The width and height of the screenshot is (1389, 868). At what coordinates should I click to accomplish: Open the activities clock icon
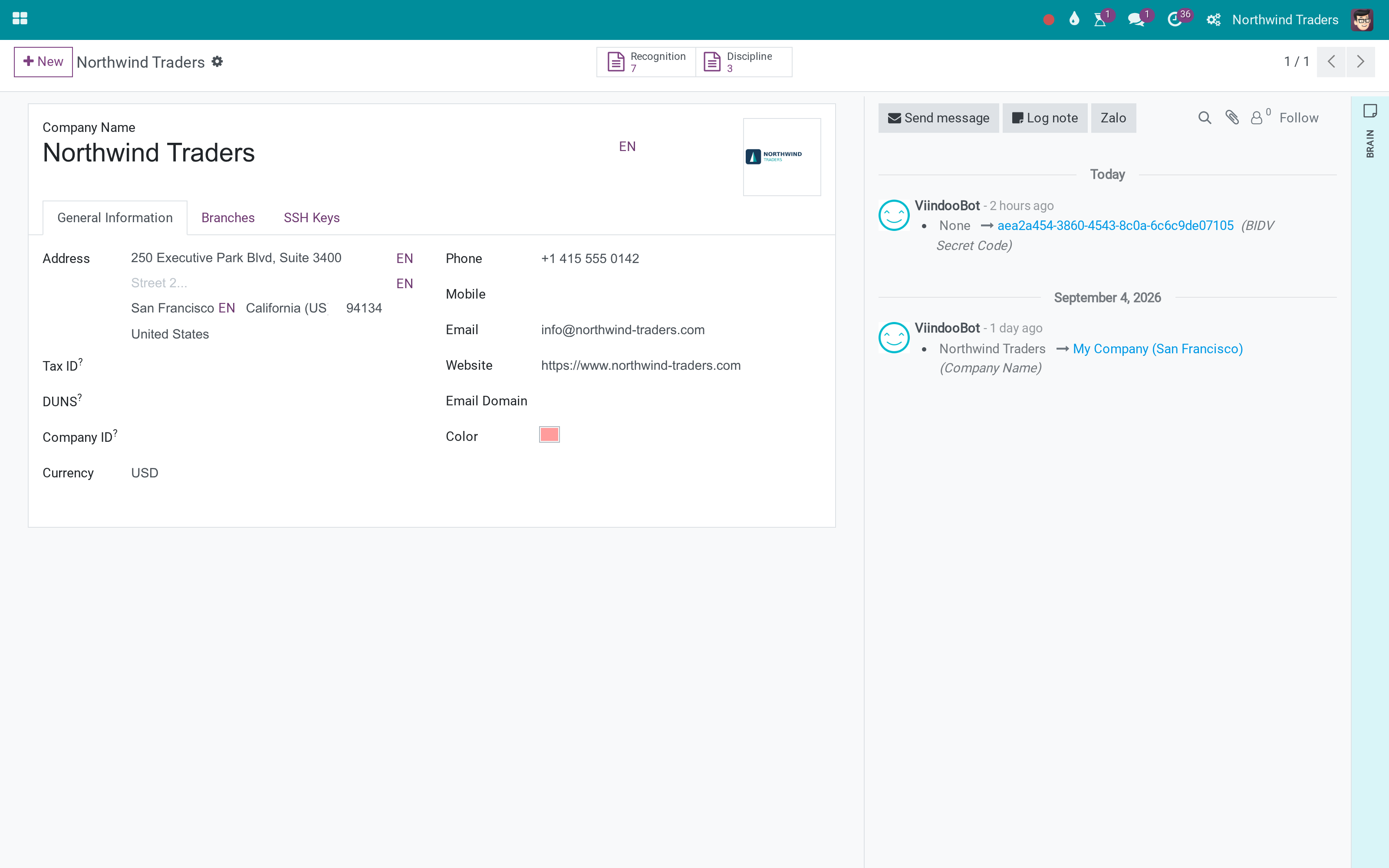1174,20
